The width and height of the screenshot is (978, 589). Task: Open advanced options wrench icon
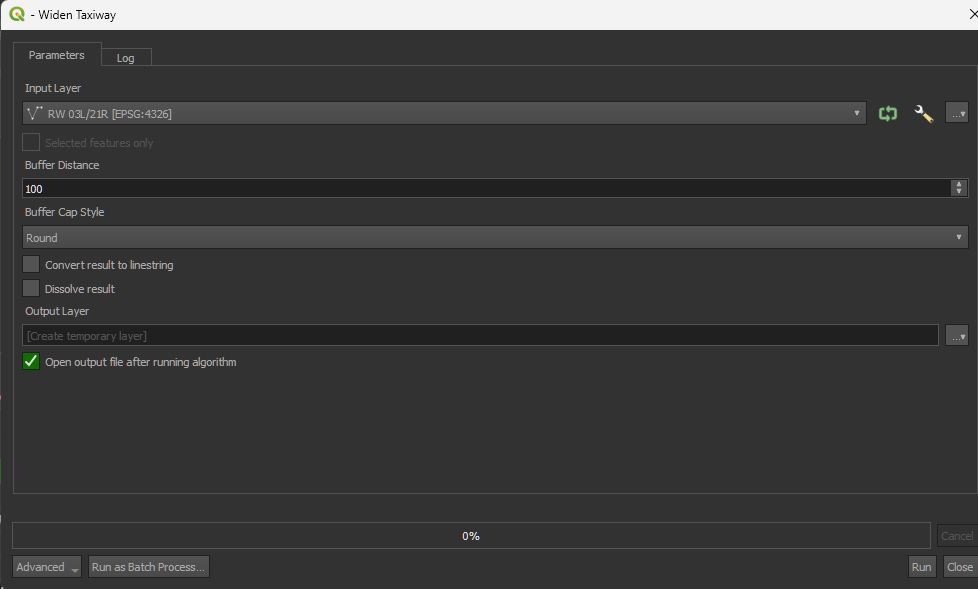pos(923,114)
